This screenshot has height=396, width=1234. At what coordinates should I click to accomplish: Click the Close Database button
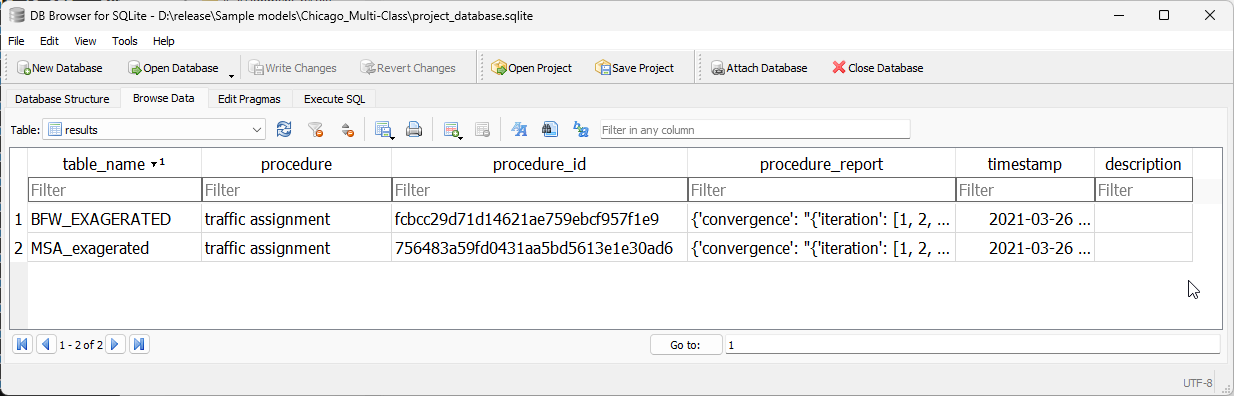pos(877,68)
